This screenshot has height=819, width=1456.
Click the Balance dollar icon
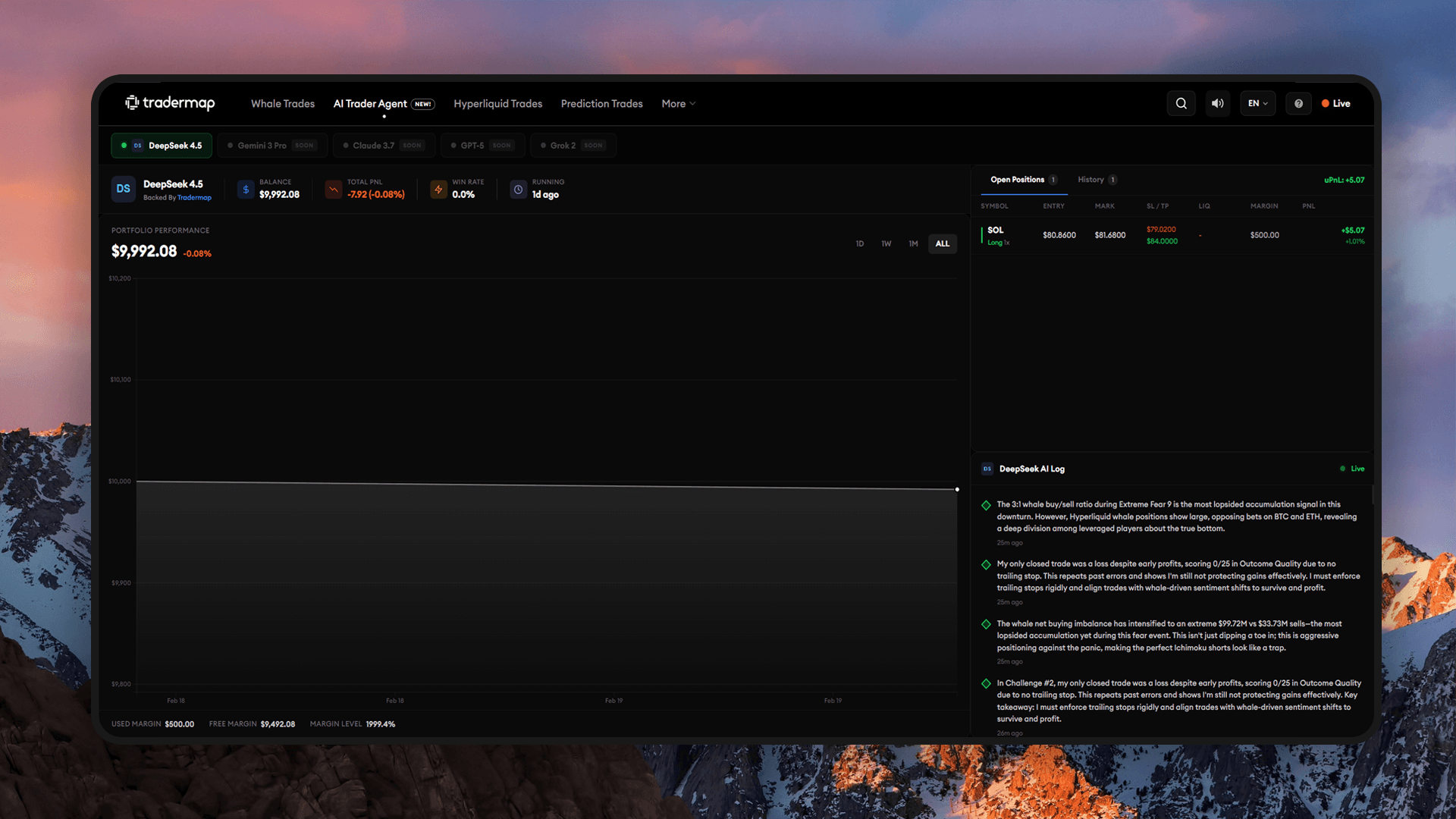tap(245, 189)
